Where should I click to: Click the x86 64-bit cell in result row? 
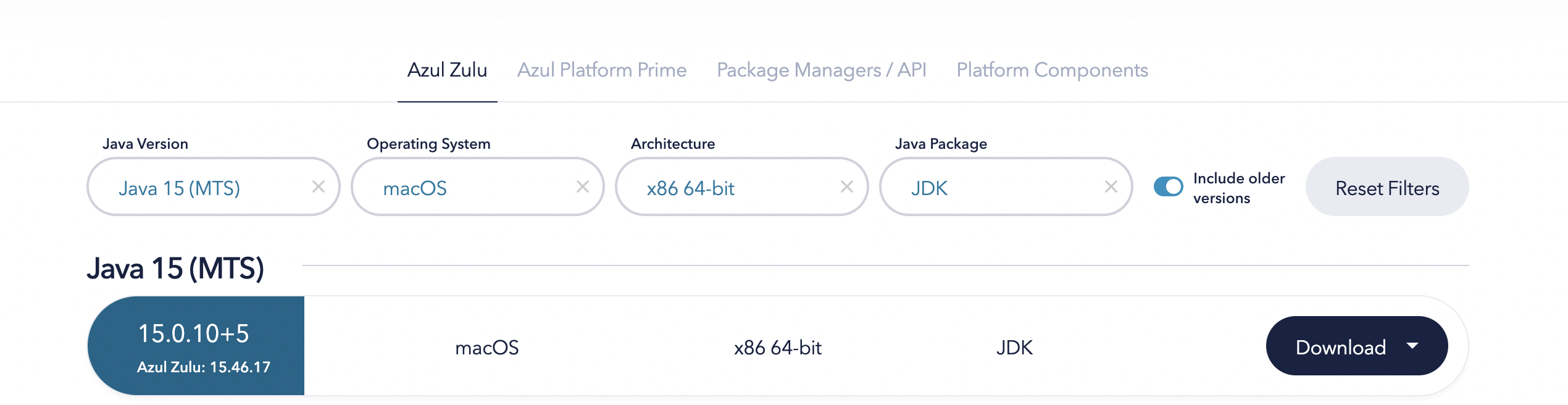778,348
